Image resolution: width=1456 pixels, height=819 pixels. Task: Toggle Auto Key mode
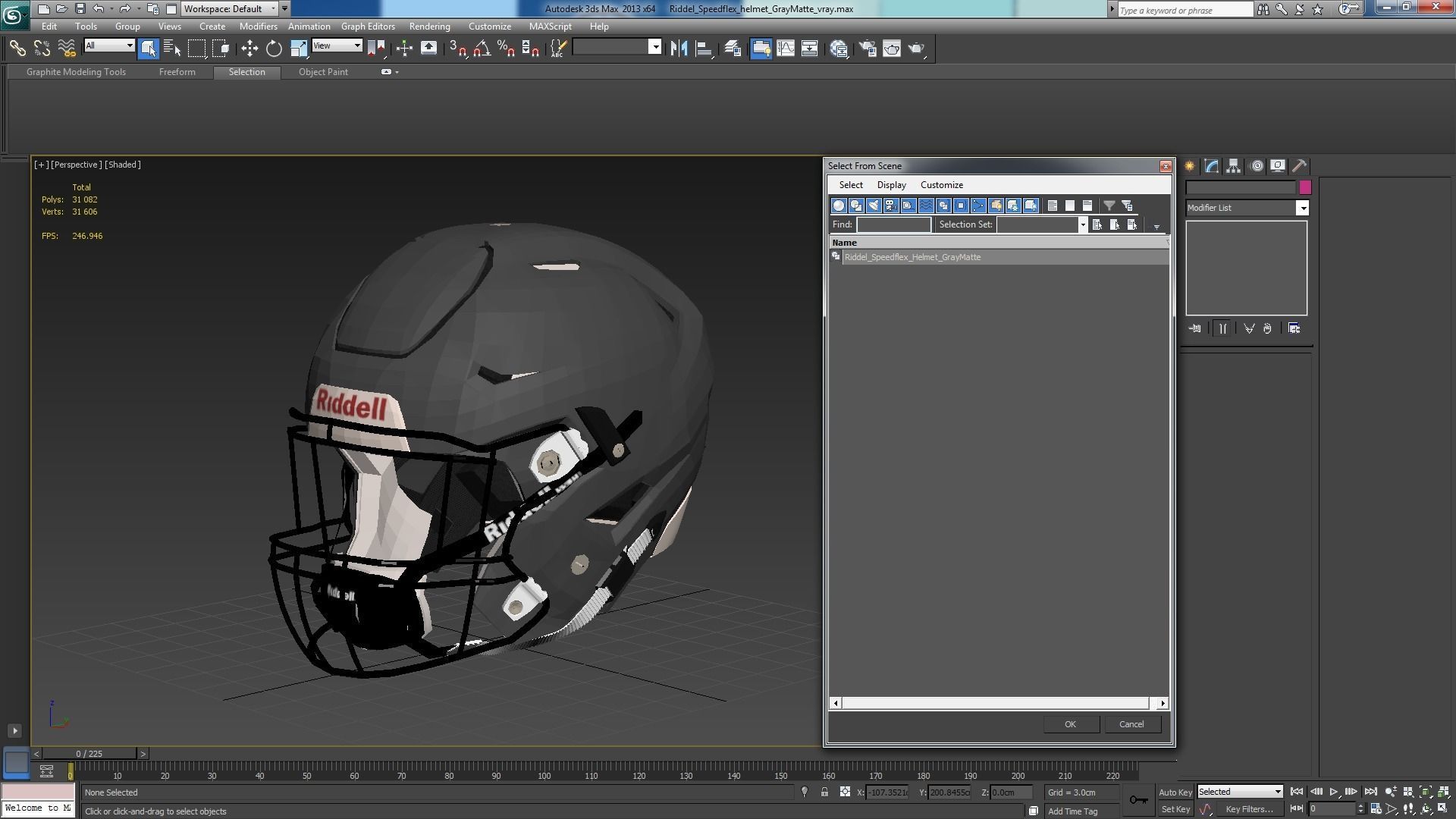[x=1175, y=792]
